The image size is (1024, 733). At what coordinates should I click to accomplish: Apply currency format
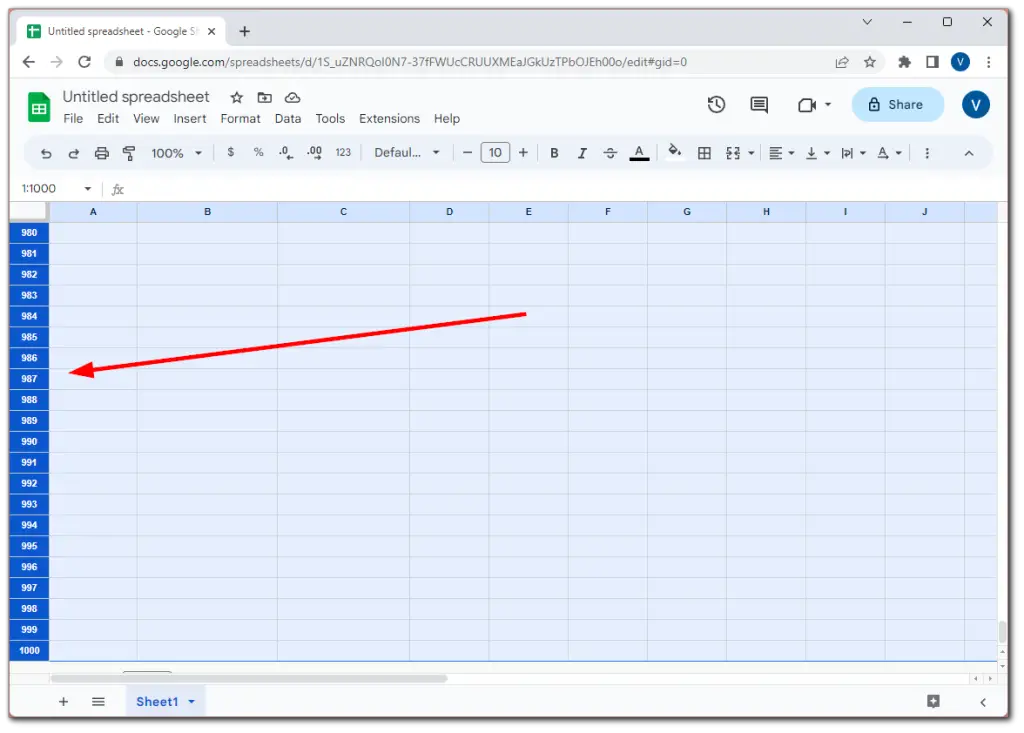point(229,152)
